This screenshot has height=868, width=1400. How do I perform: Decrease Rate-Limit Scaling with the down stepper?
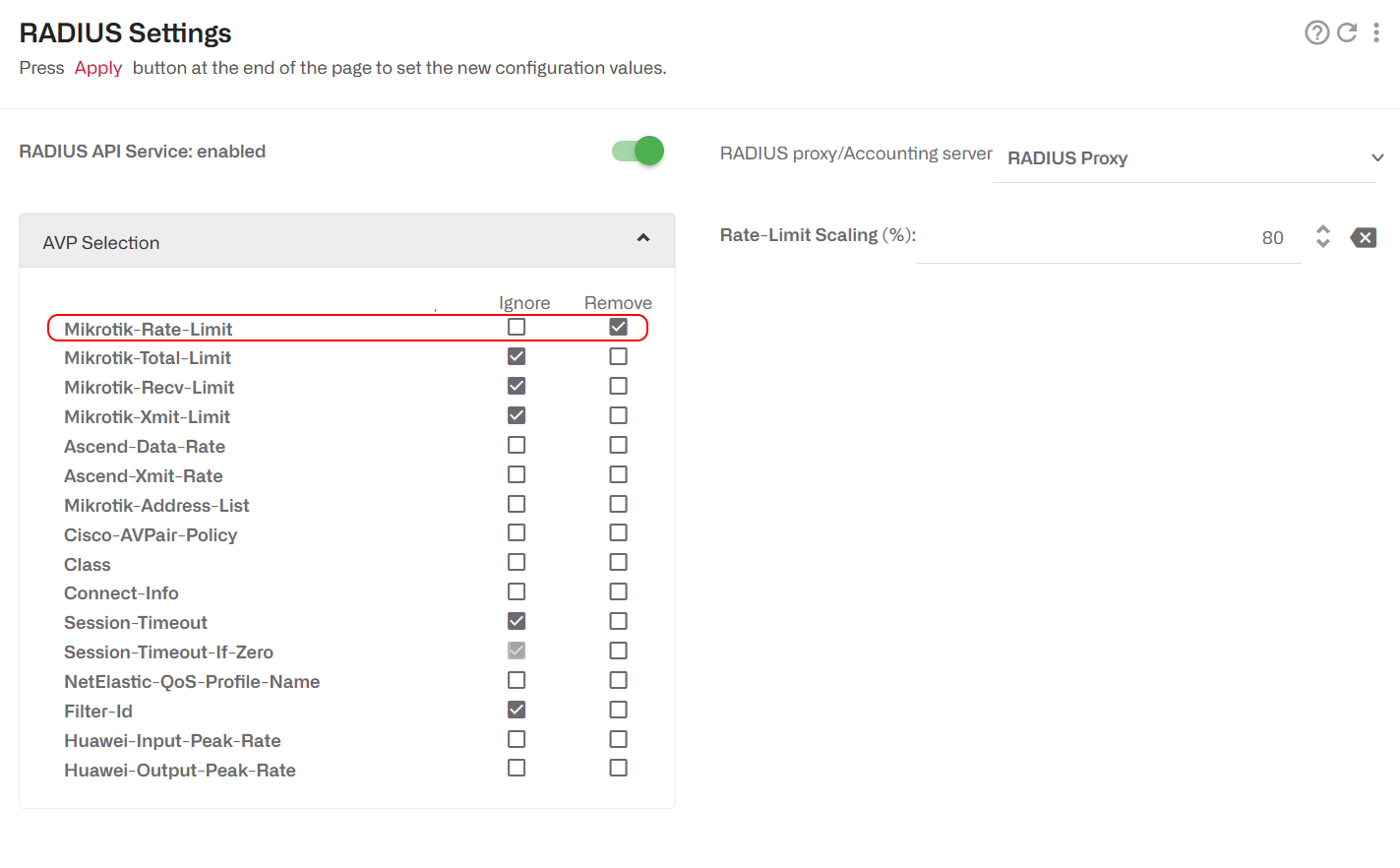pos(1322,244)
